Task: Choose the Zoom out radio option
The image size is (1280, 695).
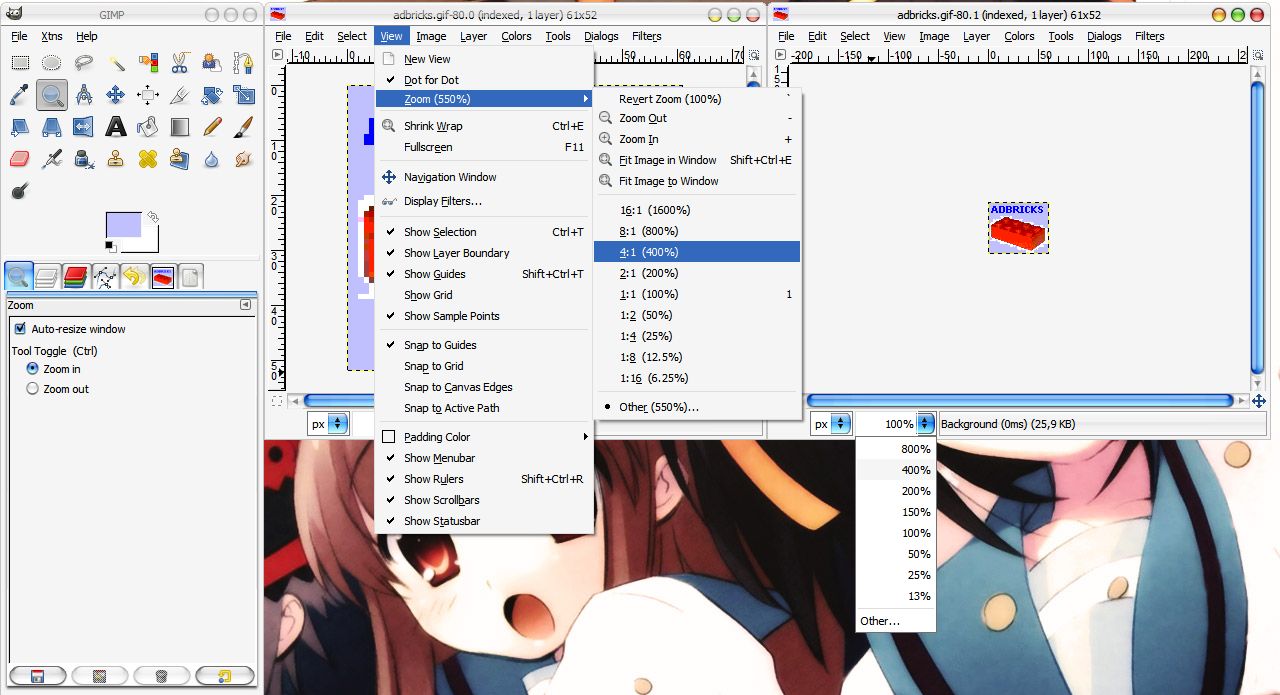Action: (x=33, y=389)
